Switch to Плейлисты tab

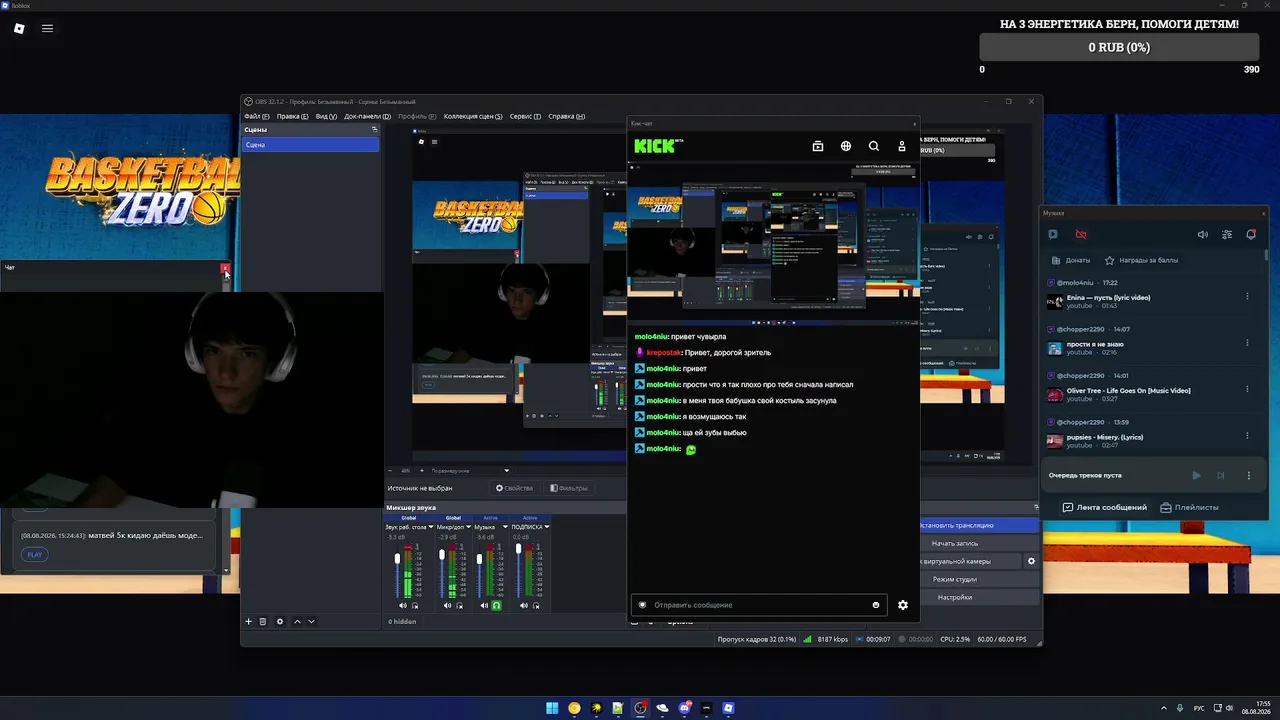coord(1189,507)
